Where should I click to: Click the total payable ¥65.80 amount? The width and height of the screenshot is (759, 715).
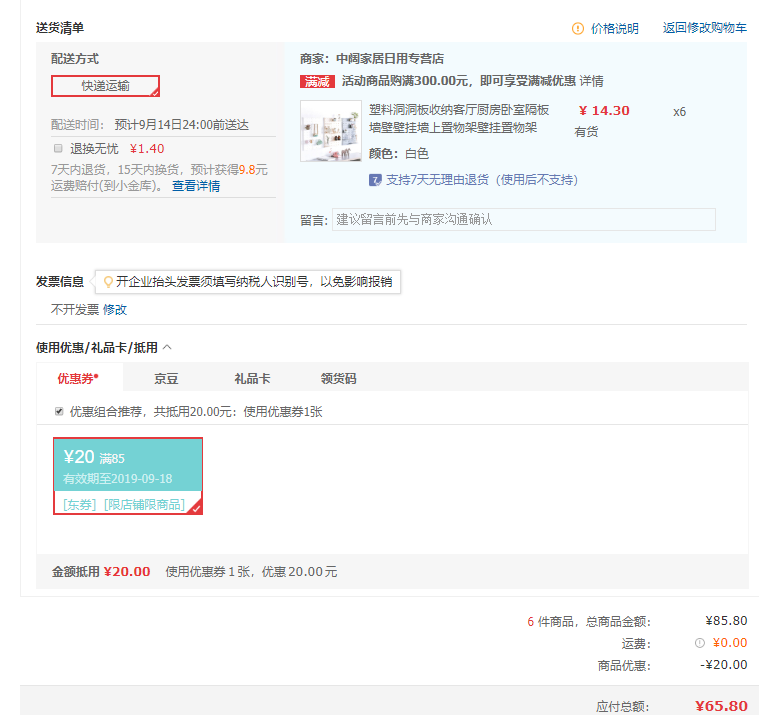pos(721,706)
